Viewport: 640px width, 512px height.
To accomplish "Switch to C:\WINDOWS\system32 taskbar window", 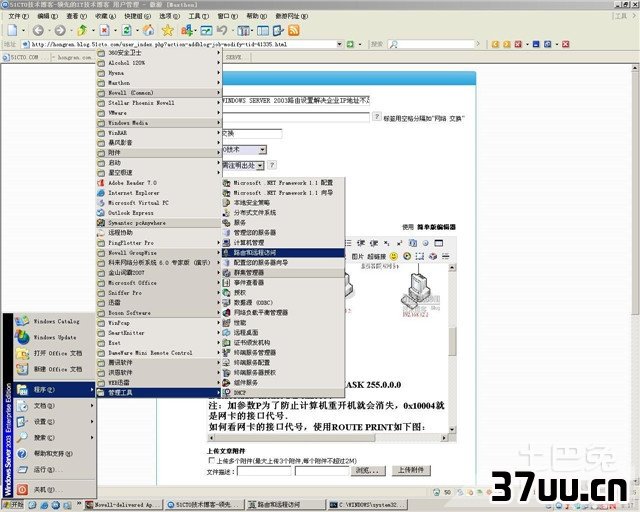I will [x=368, y=505].
